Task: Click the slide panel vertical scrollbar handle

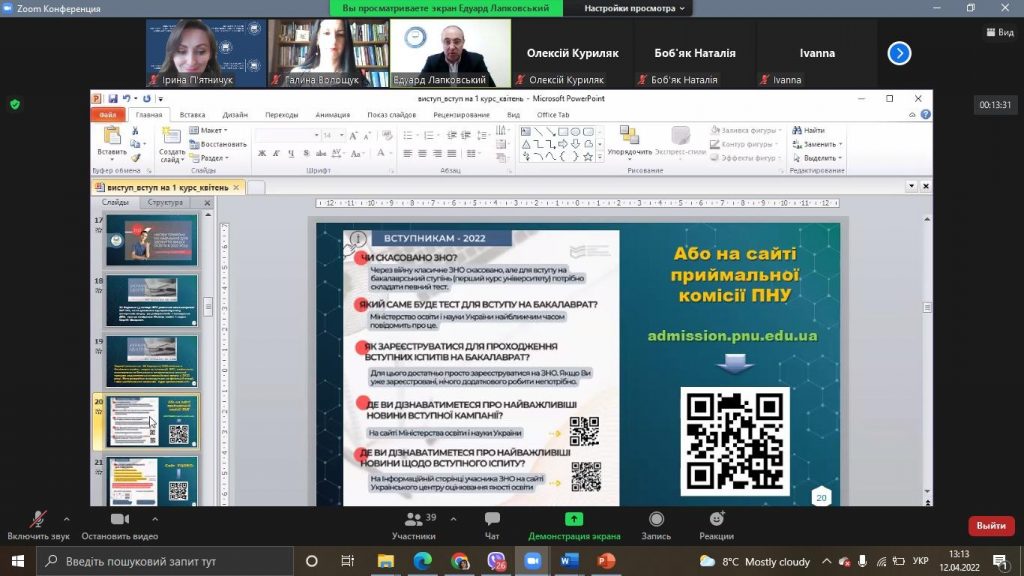Action: click(208, 306)
